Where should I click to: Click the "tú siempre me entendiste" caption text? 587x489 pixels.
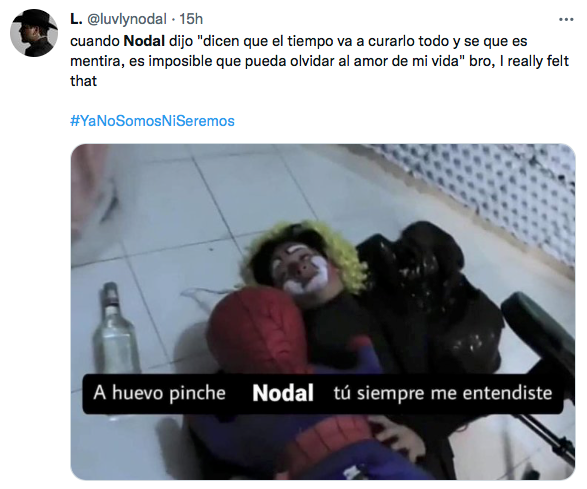coord(443,393)
